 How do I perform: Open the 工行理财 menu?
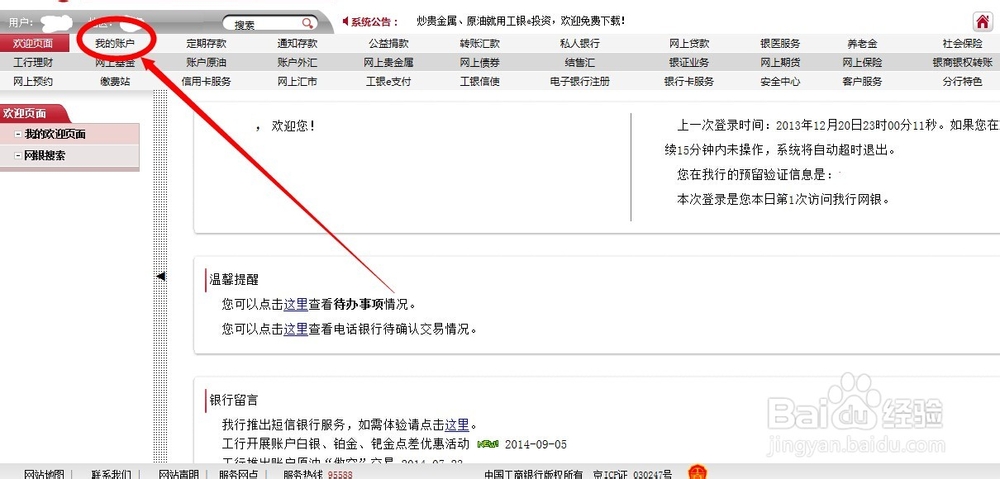(33, 63)
